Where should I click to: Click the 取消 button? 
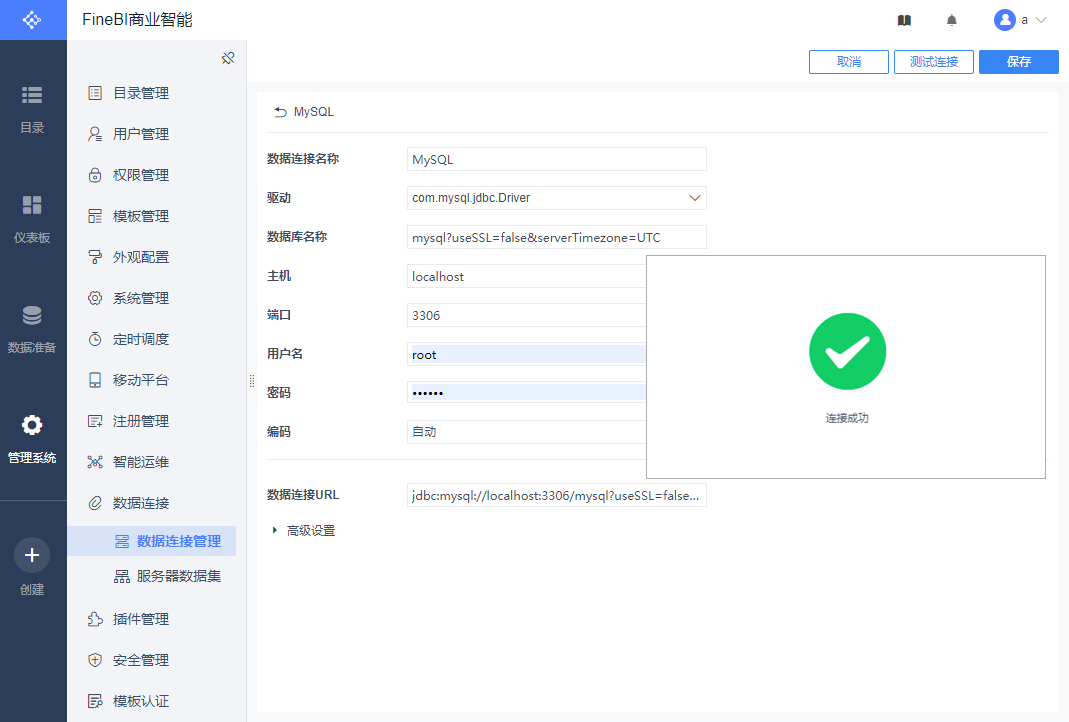849,62
